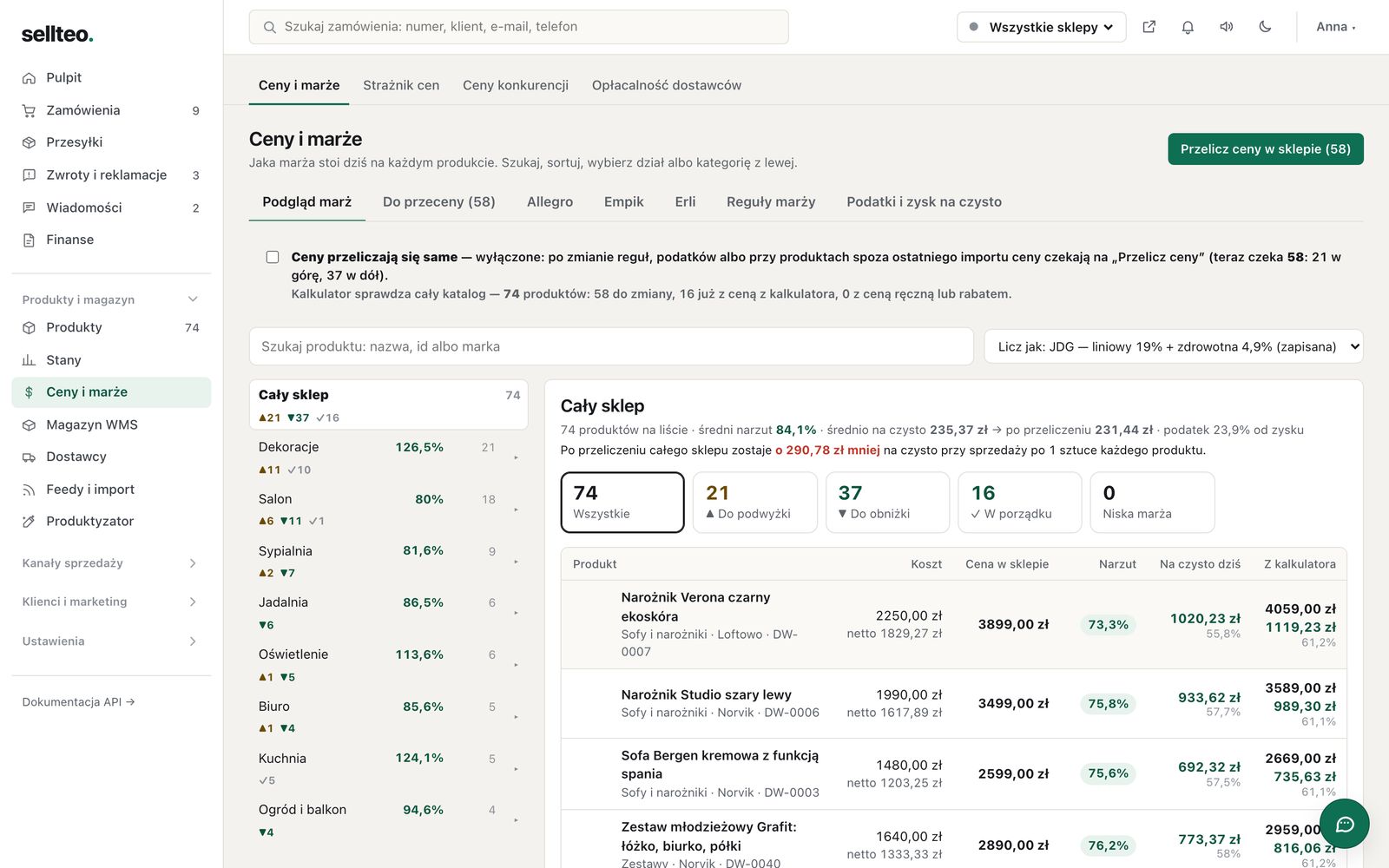
Task: Open 'Wszystkie sklepy' store dropdown
Action: pyautogui.click(x=1041, y=27)
